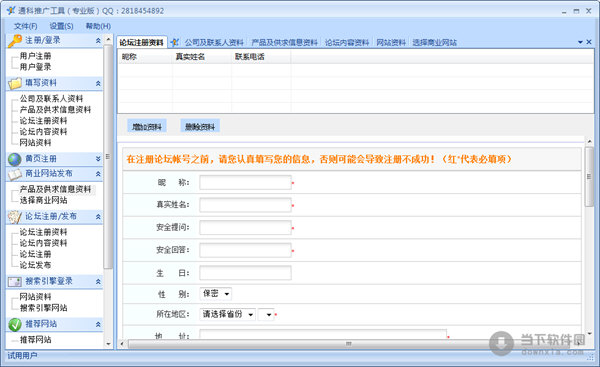Click the book icon beside 商业网站发布
Screen dimensions: 600x367
(15, 174)
